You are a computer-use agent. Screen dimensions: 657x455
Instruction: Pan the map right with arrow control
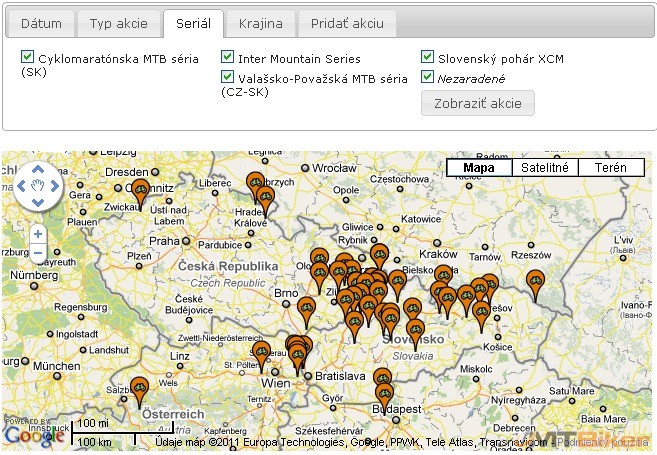click(x=55, y=186)
